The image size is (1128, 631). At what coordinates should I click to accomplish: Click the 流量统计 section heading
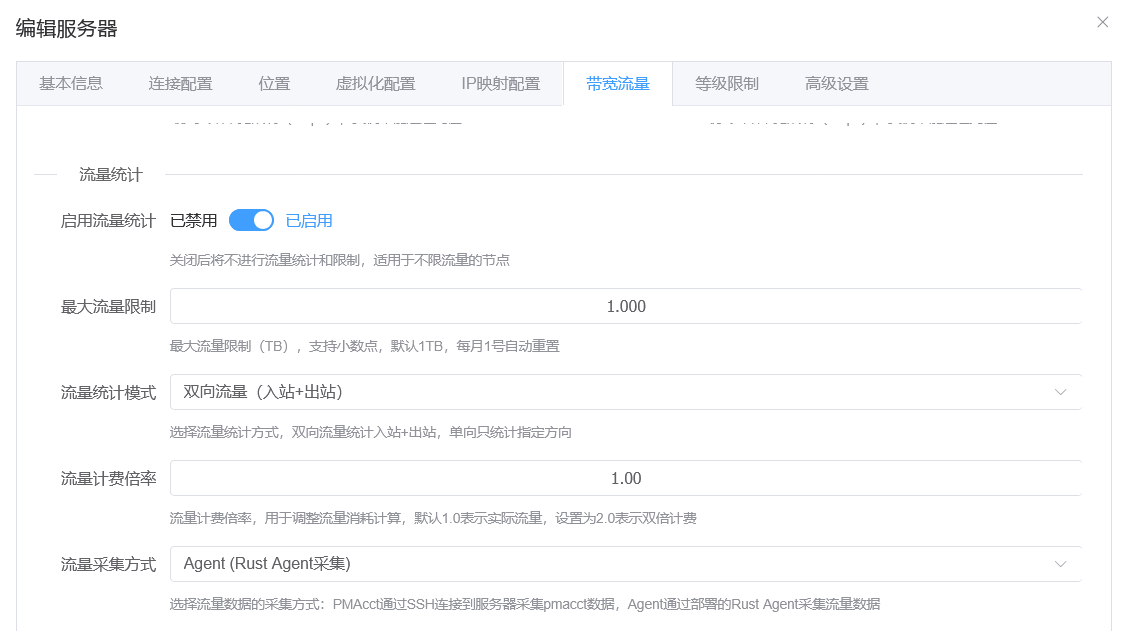111,175
